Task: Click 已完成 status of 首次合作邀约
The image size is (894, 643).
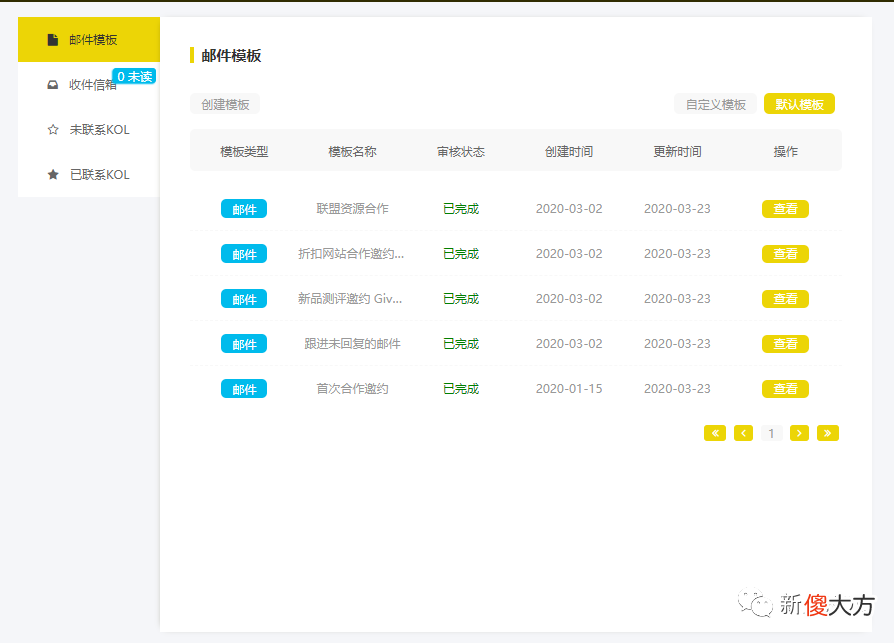Action: (461, 389)
